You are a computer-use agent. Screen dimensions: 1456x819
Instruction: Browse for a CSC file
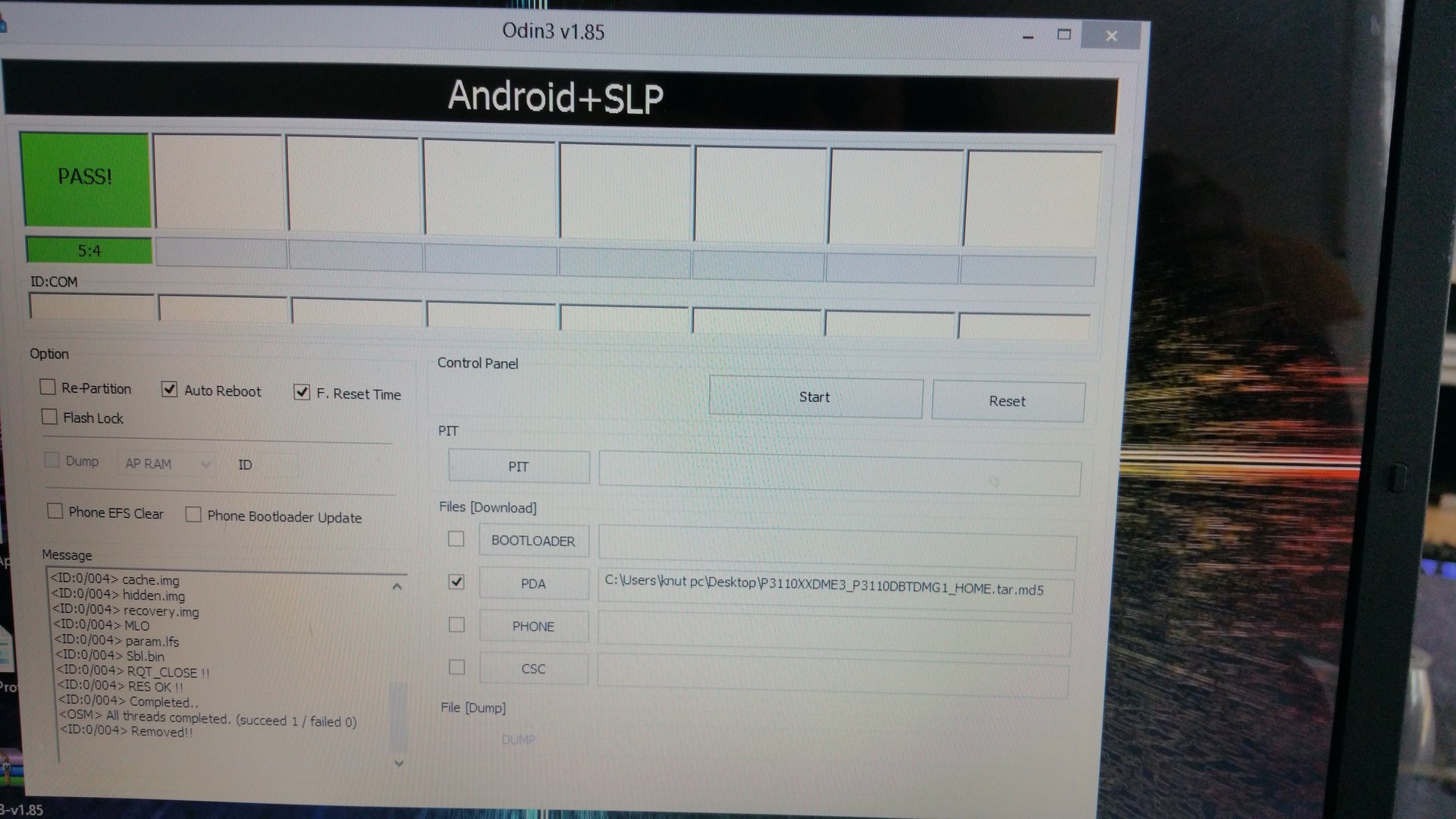click(533, 669)
